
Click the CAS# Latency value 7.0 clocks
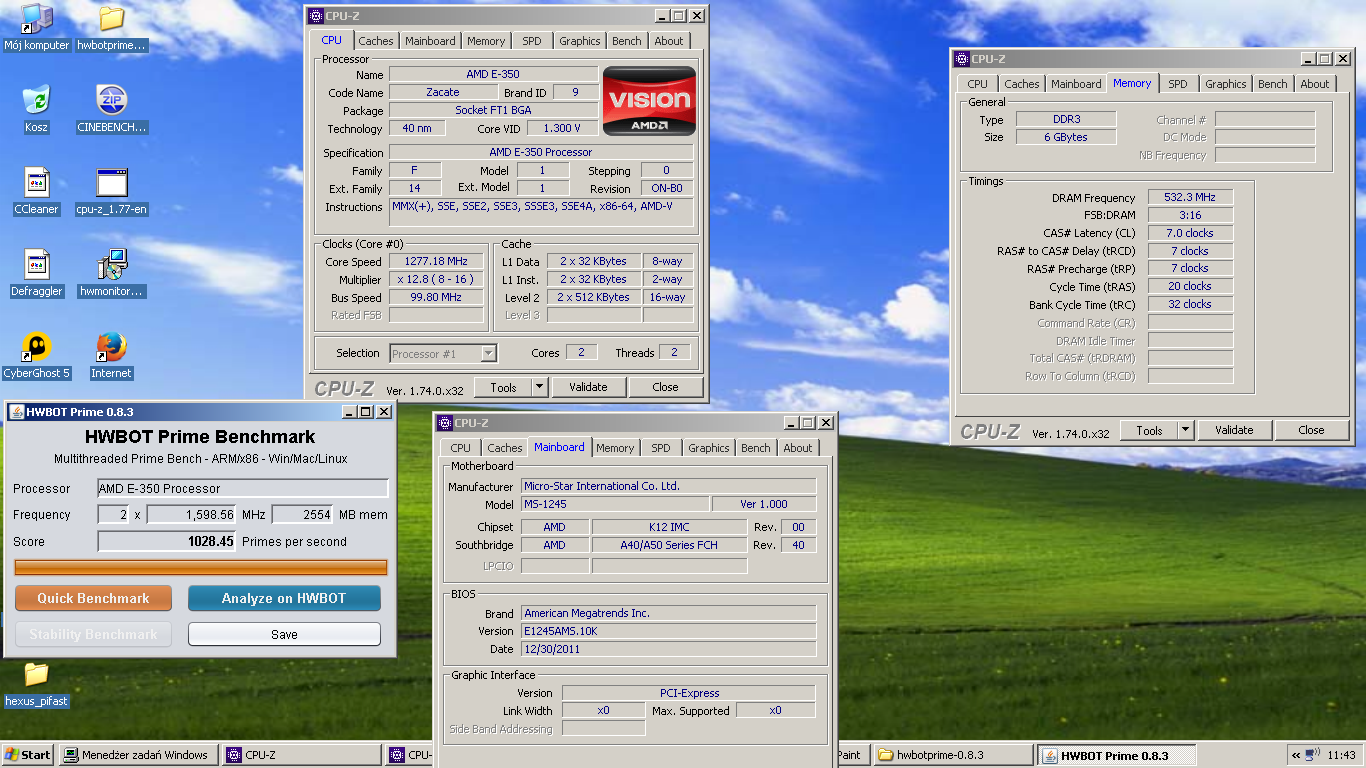click(1190, 233)
